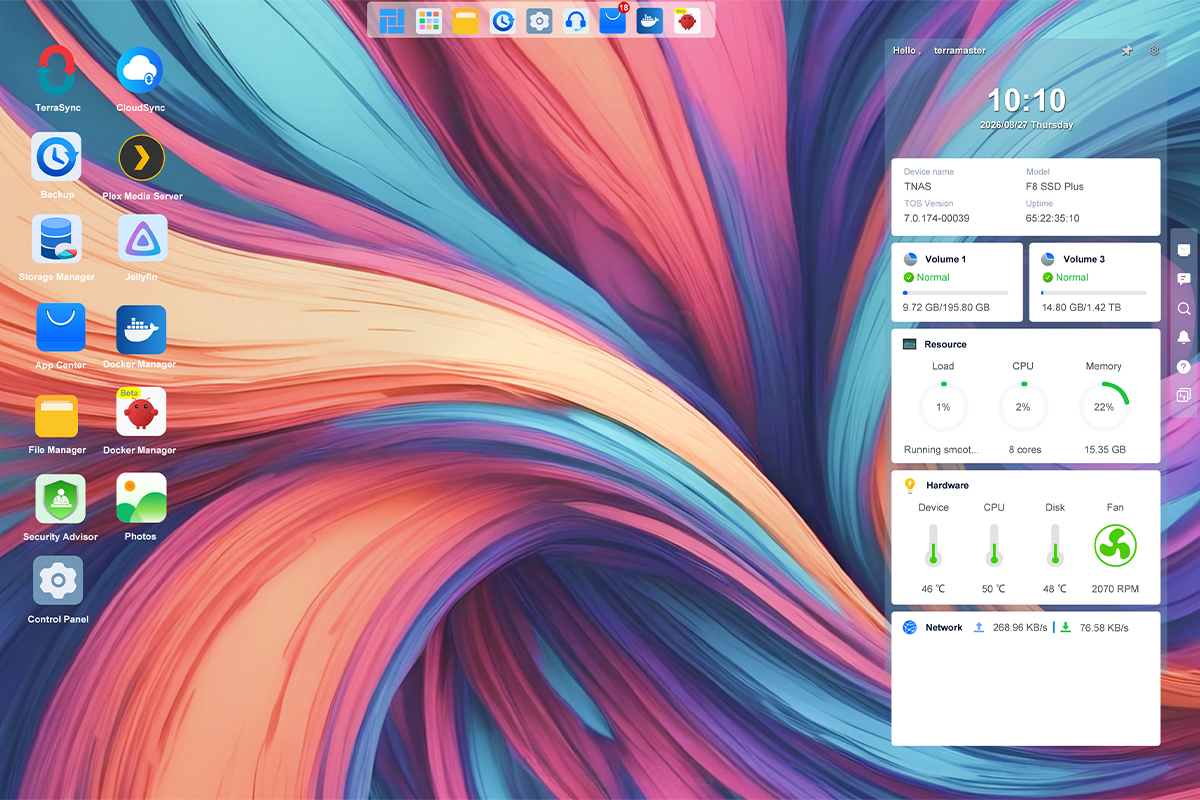This screenshot has width=1200, height=800.
Task: Click the desktop layout icon in top dock
Action: click(x=392, y=20)
